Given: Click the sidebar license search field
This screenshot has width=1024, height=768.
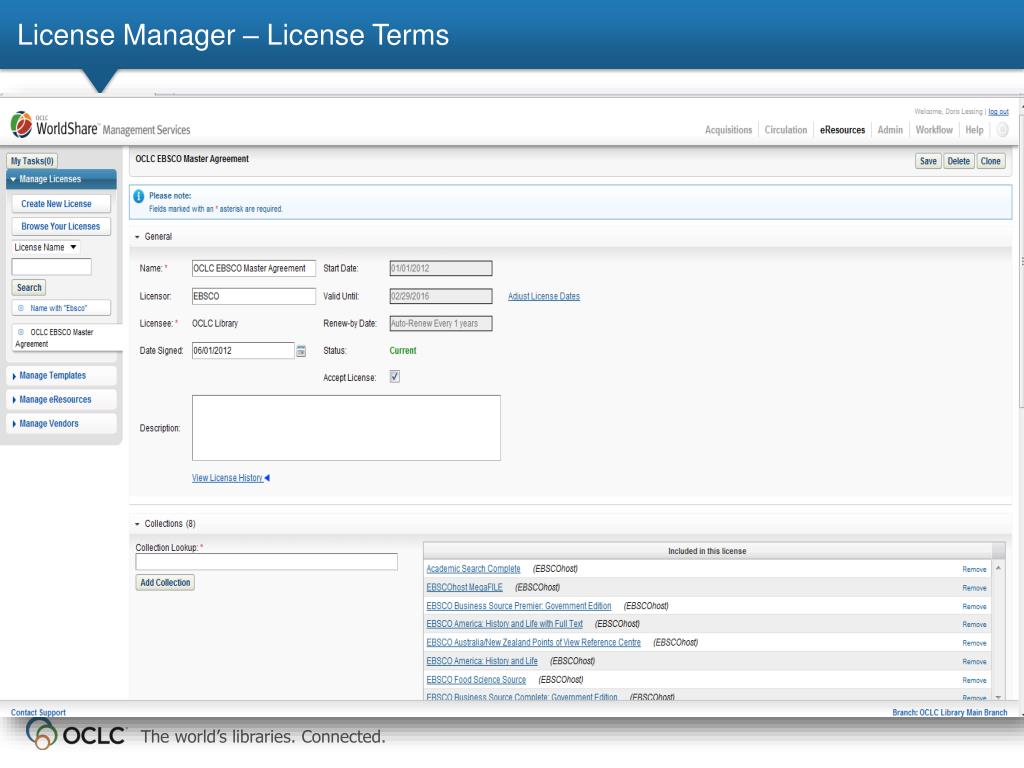Looking at the screenshot, I should [x=52, y=266].
